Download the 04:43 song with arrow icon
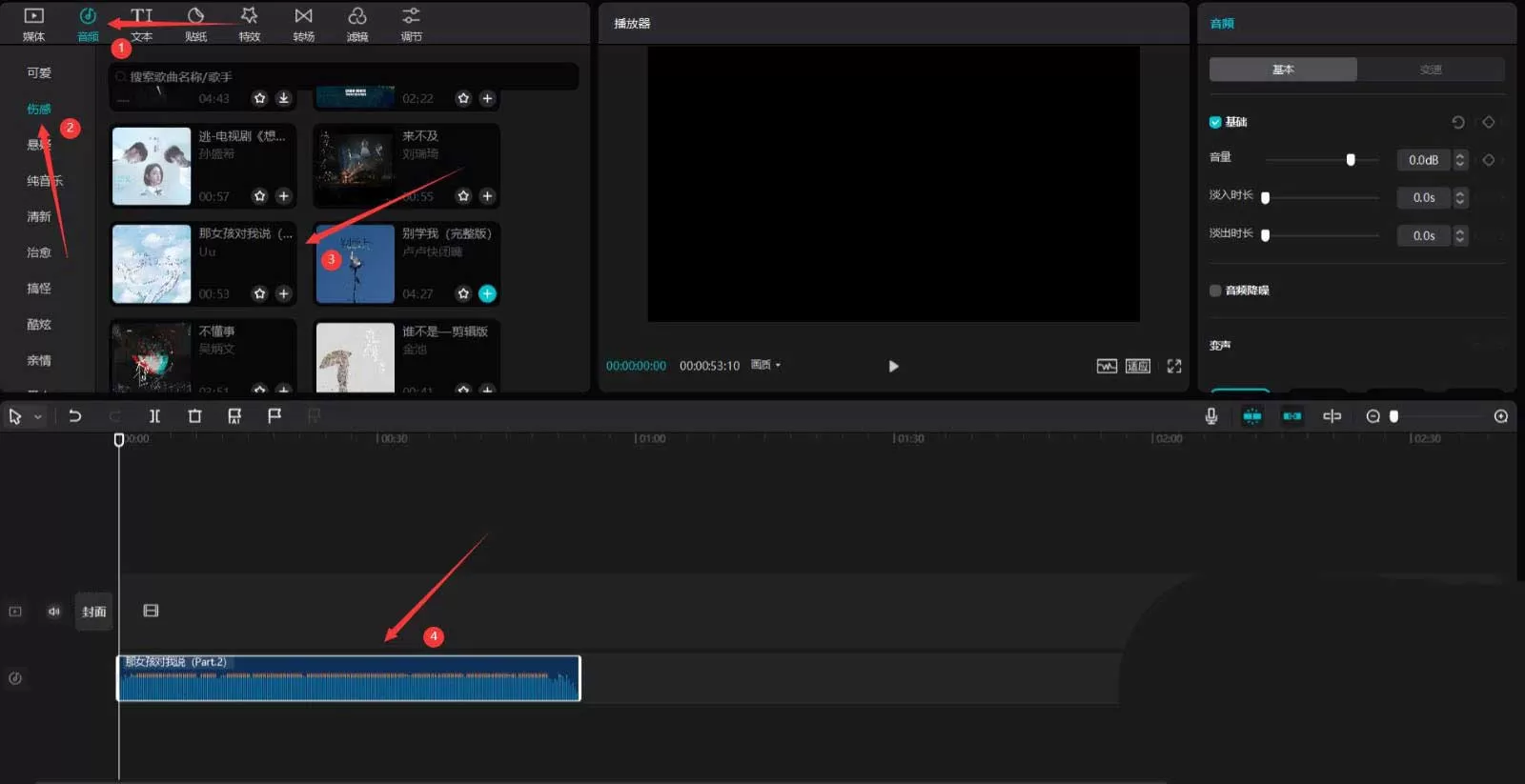The height and width of the screenshot is (784, 1525). (x=283, y=98)
